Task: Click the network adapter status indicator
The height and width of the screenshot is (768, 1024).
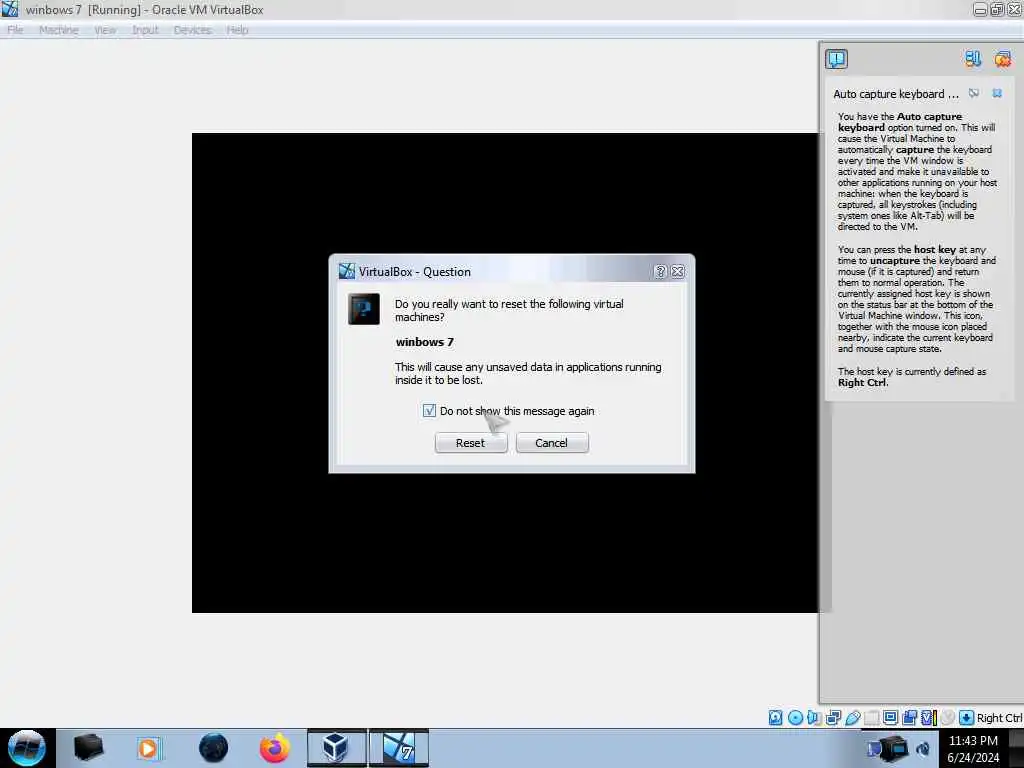Action: (833, 718)
